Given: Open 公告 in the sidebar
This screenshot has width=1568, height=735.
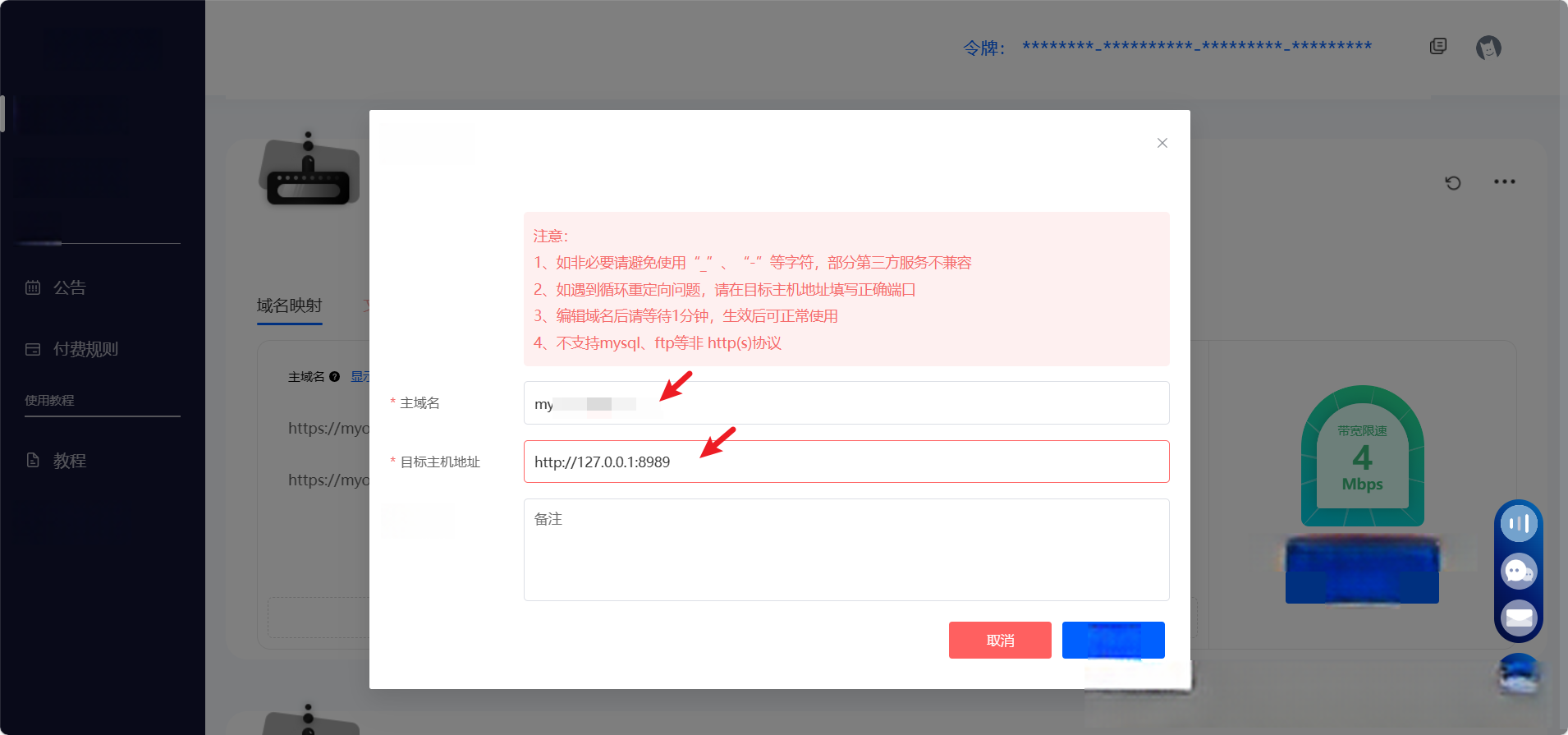Looking at the screenshot, I should pos(70,287).
